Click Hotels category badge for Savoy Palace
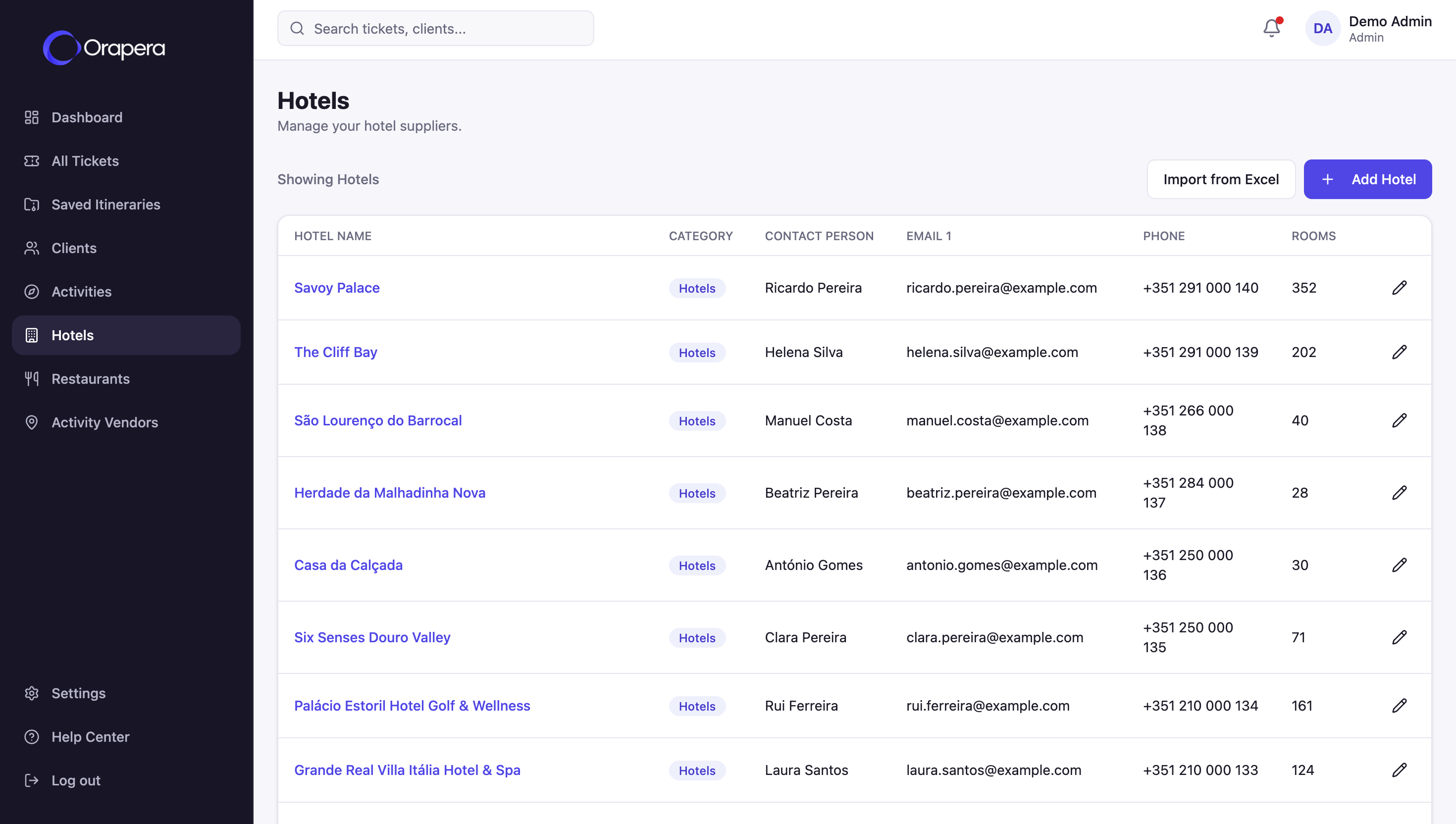 coord(697,288)
